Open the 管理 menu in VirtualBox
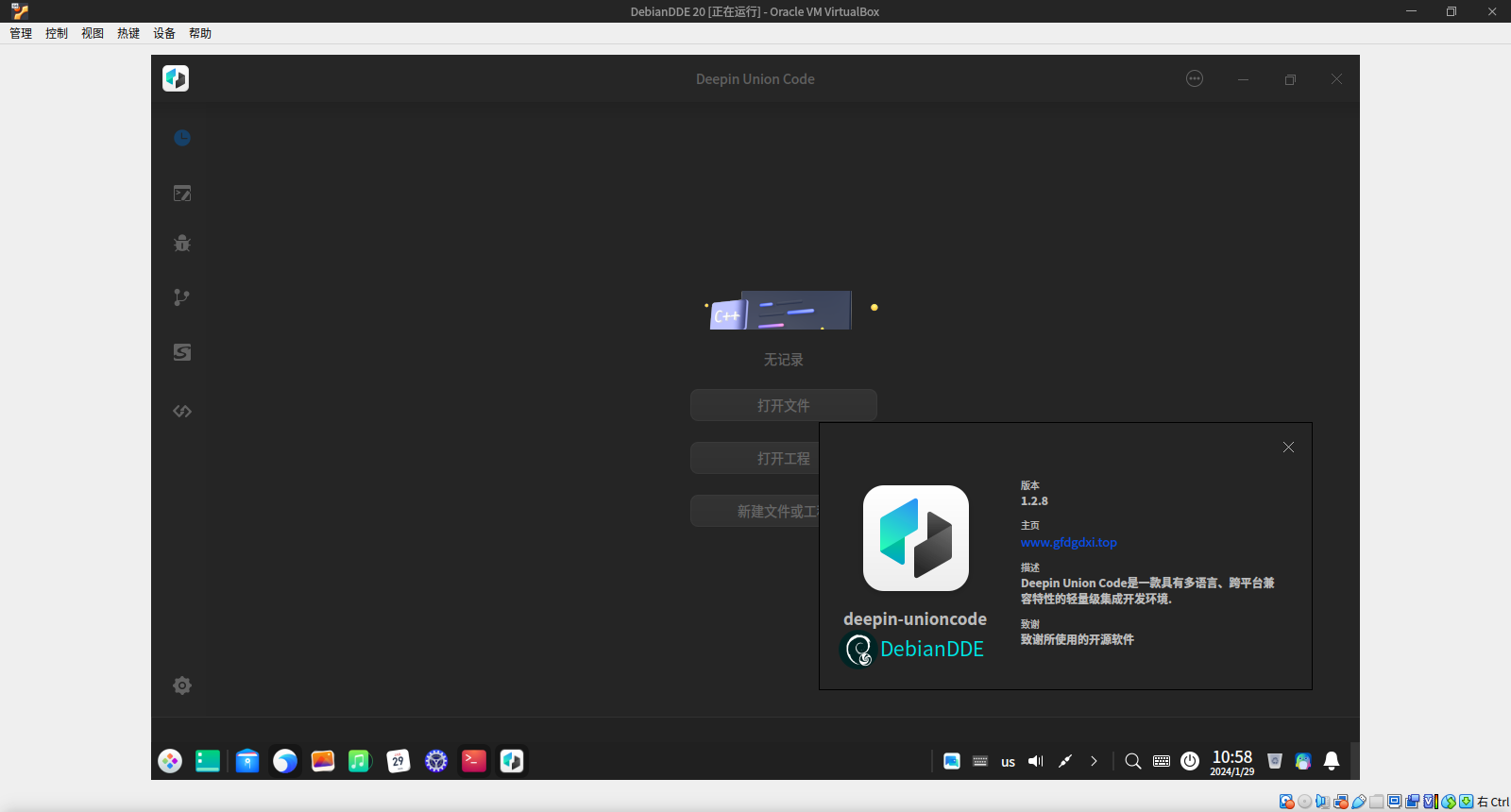The height and width of the screenshot is (812, 1511). (21, 33)
